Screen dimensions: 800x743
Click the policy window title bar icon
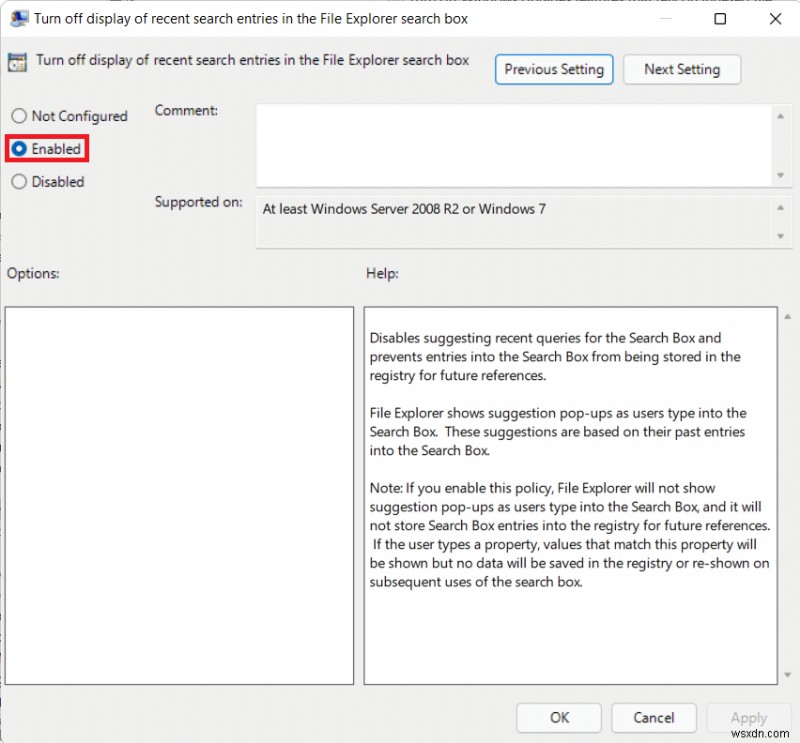tap(18, 18)
